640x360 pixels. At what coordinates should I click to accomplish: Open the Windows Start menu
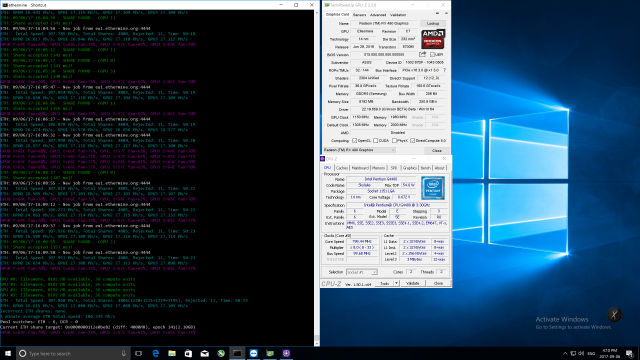[8, 353]
